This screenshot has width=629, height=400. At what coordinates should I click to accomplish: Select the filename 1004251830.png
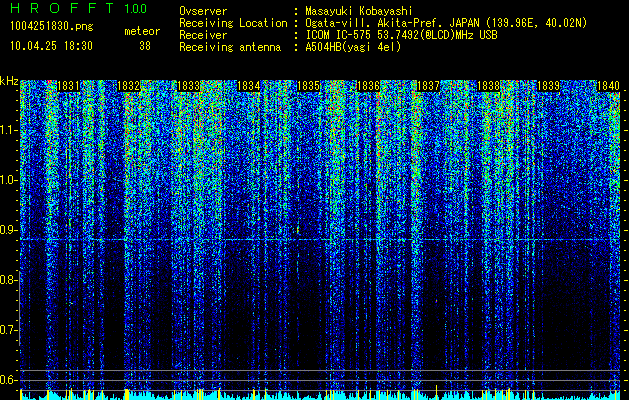click(x=52, y=26)
